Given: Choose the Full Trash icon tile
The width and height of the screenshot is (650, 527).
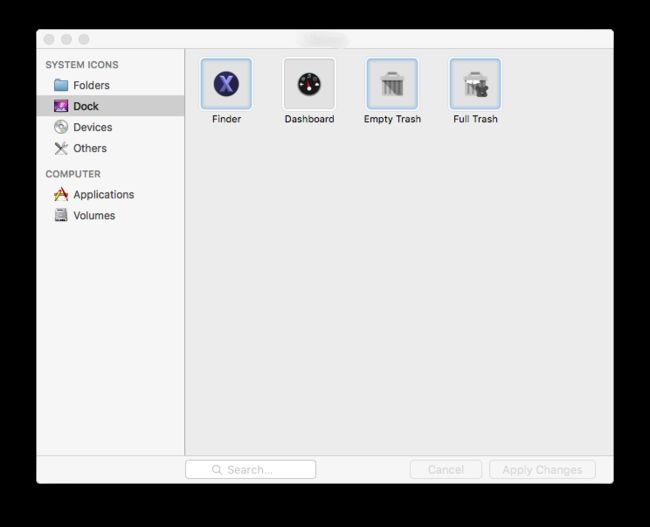Looking at the screenshot, I should pyautogui.click(x=475, y=84).
